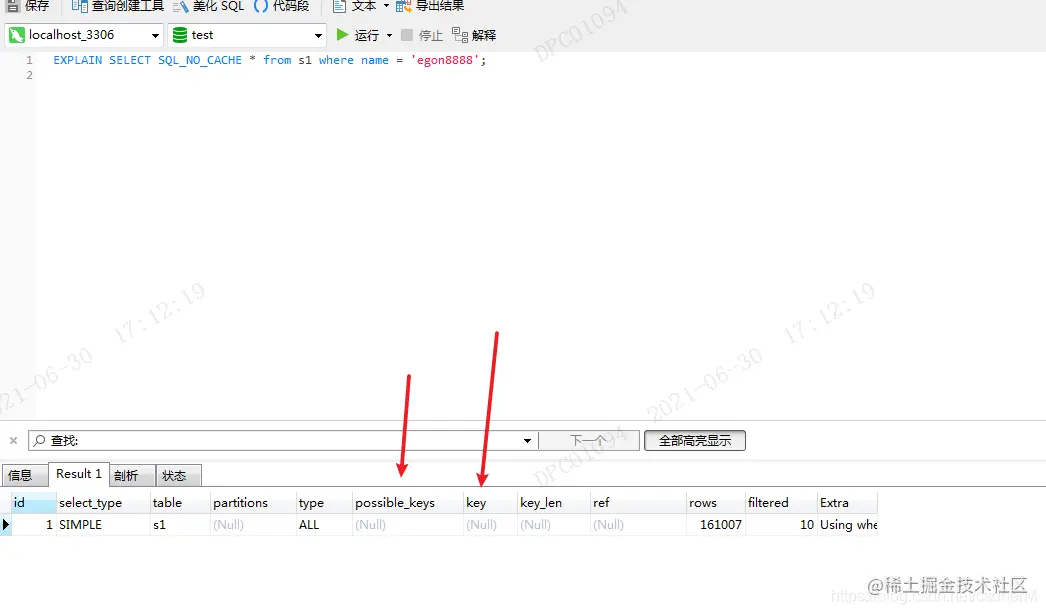Click the select_type column header
Screen dimensions: 1046x614
[103, 503]
